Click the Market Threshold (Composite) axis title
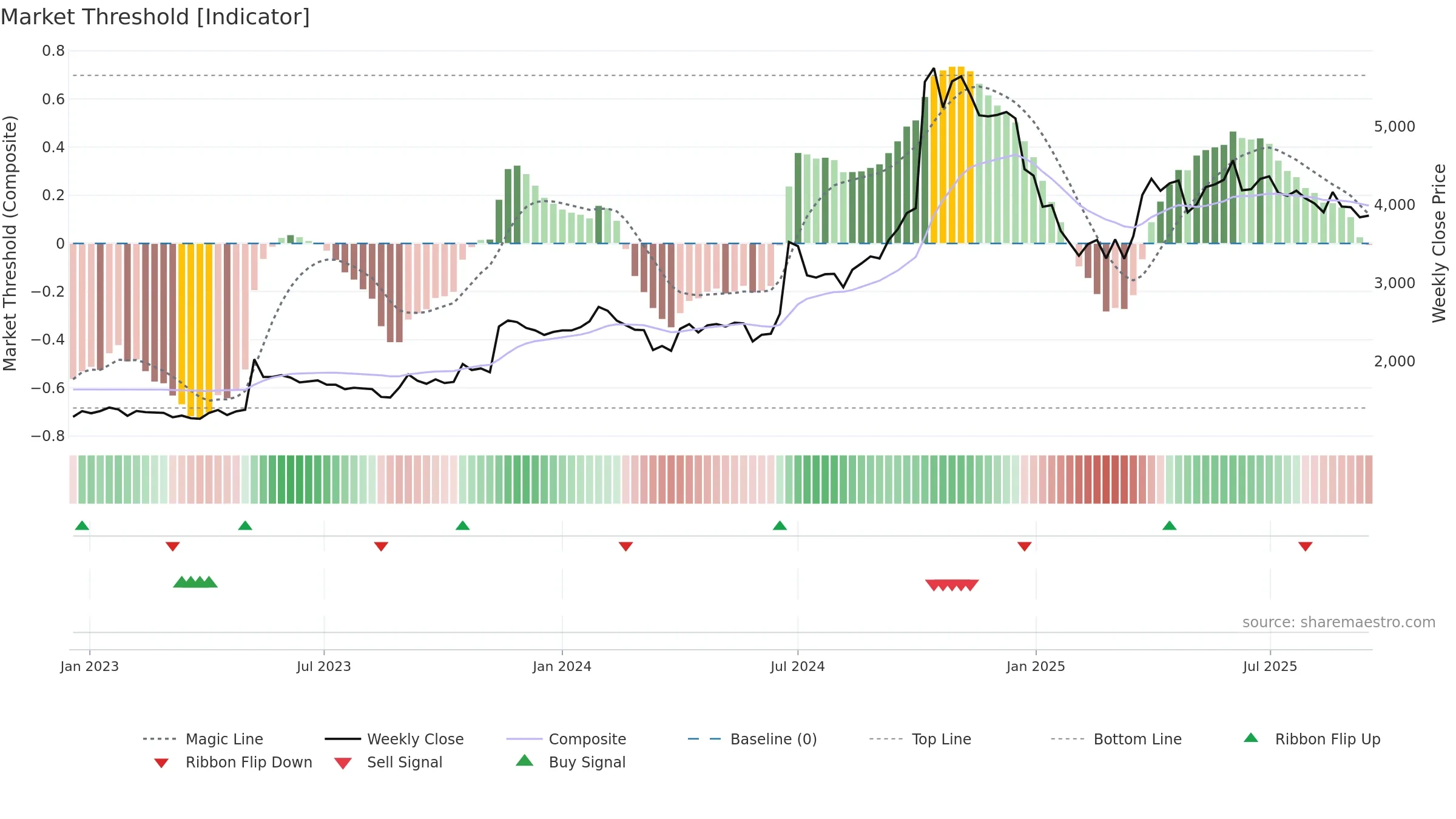 (10, 243)
